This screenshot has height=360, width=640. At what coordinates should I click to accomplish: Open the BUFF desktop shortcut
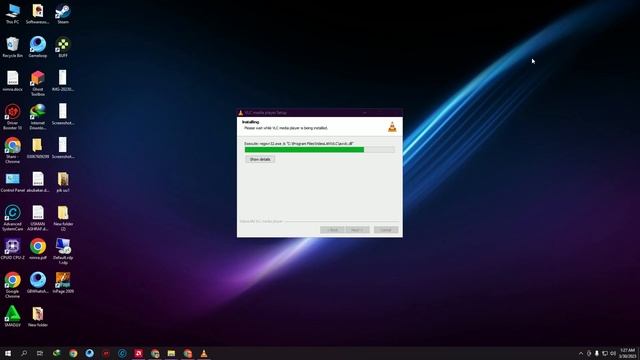[x=63, y=47]
